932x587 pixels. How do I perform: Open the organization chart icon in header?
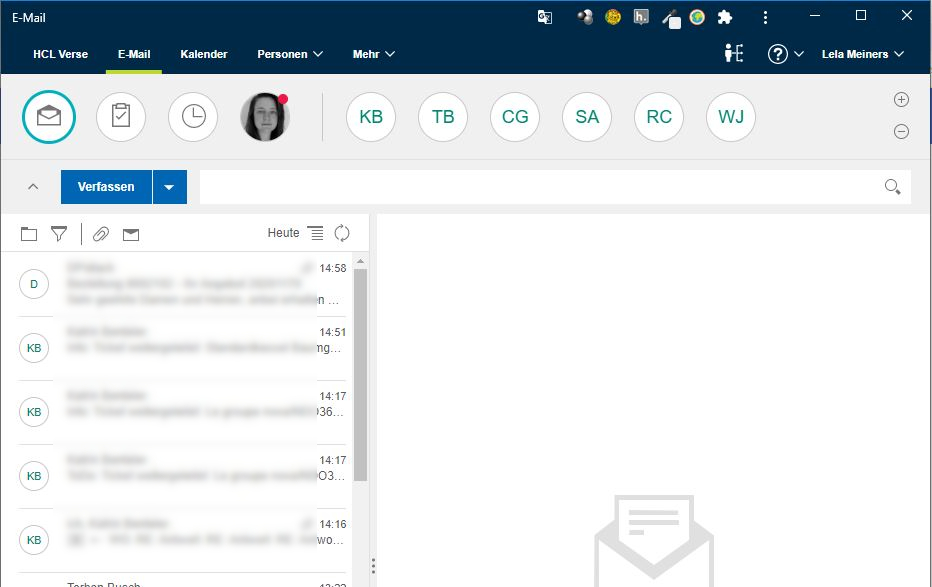click(734, 54)
